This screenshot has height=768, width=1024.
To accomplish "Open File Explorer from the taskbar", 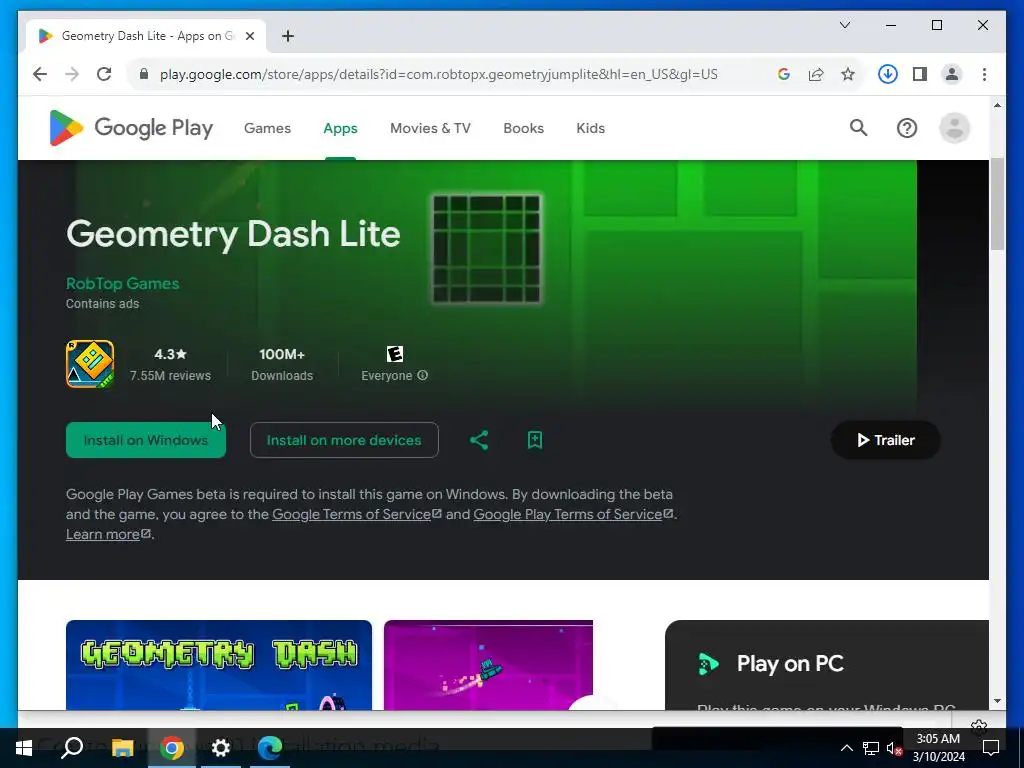I will pyautogui.click(x=122, y=748).
